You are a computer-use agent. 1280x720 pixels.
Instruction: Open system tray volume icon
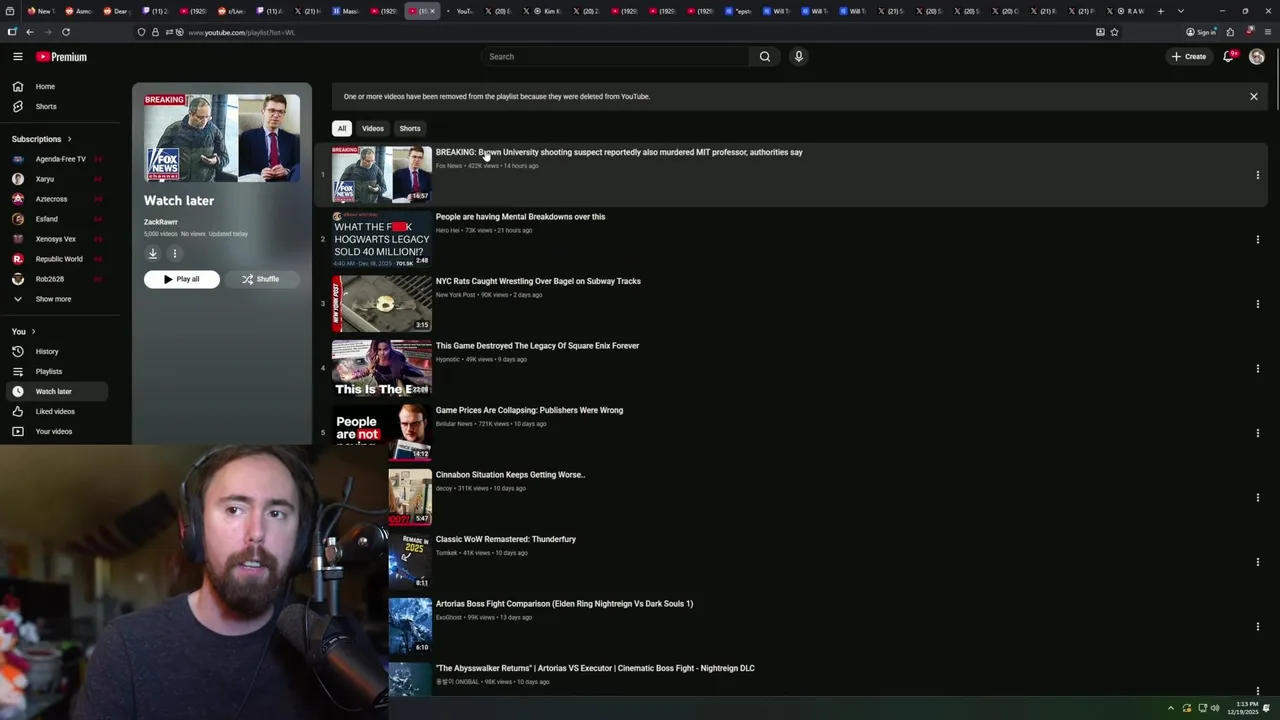click(x=1215, y=708)
